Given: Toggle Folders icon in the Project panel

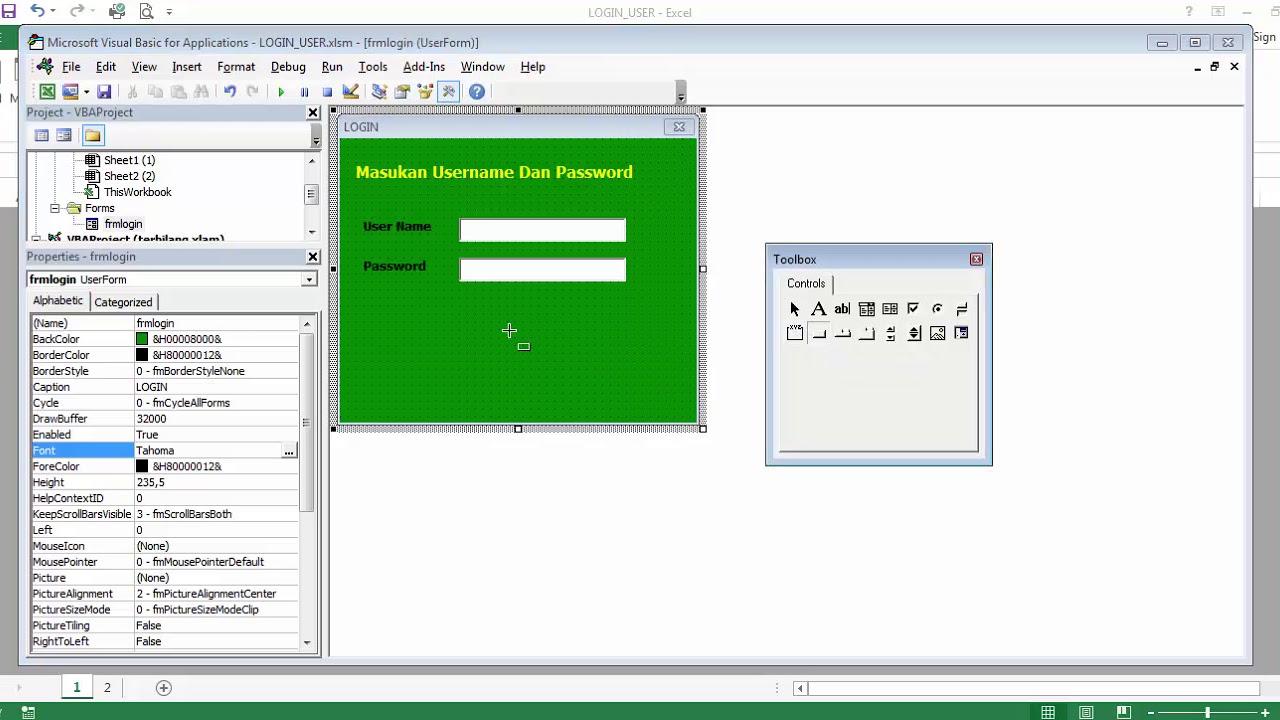Looking at the screenshot, I should [x=92, y=136].
